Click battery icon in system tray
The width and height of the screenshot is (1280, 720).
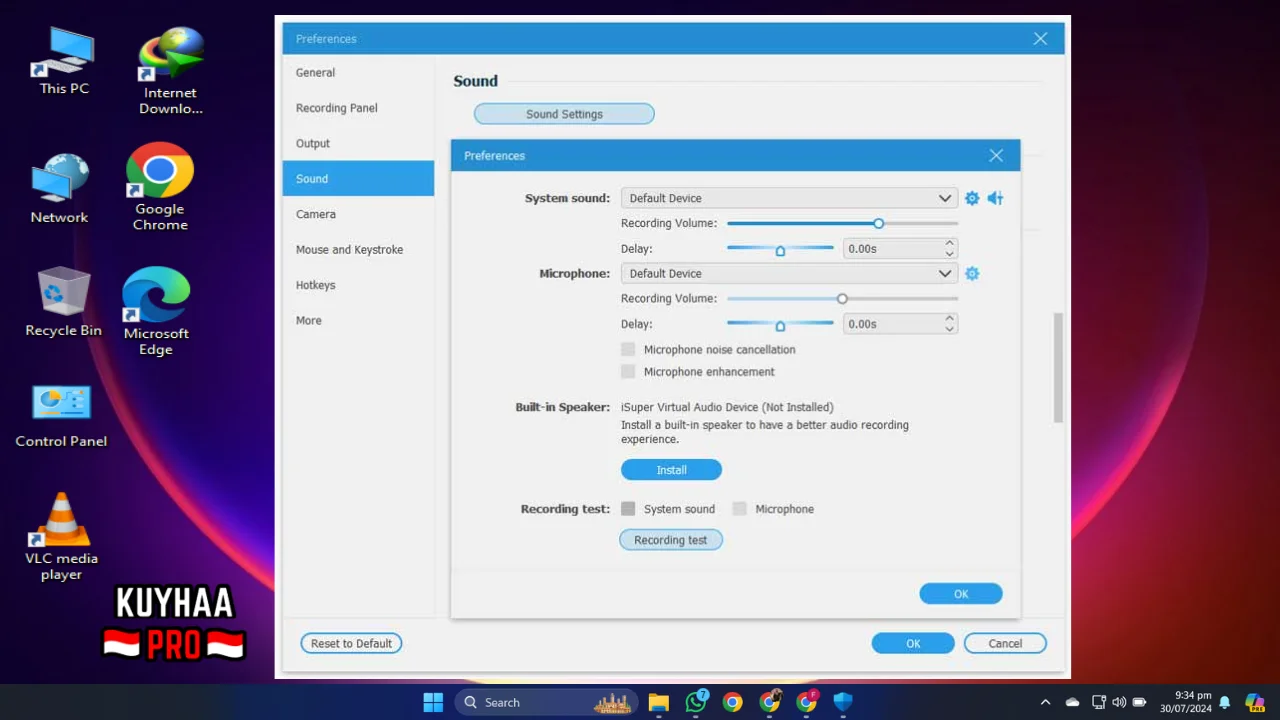tap(1139, 702)
